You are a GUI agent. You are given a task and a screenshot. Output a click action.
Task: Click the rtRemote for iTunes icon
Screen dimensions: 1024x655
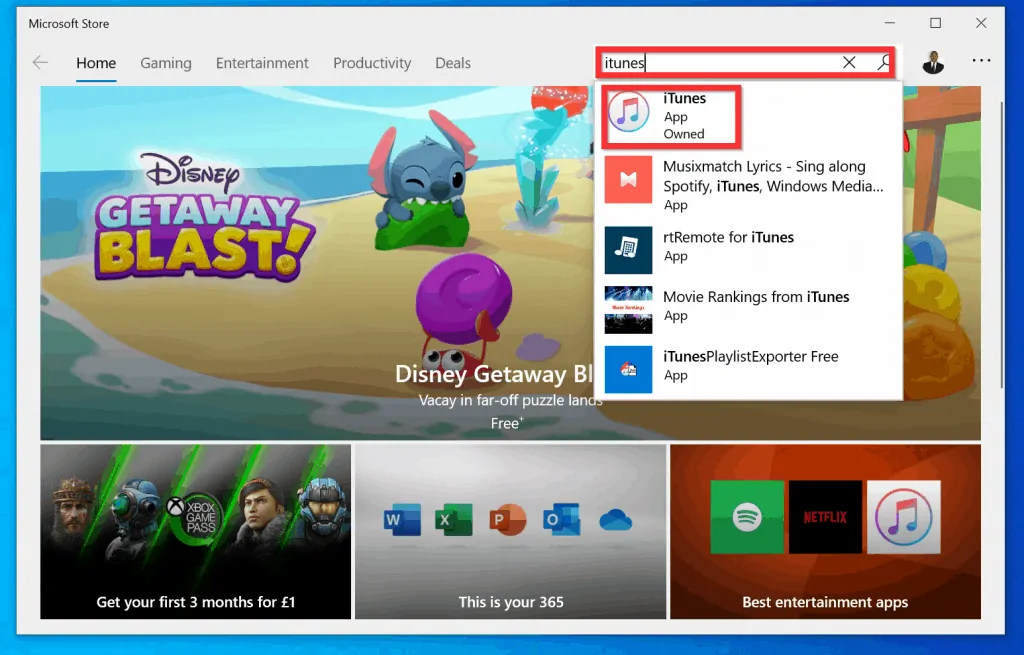point(629,250)
